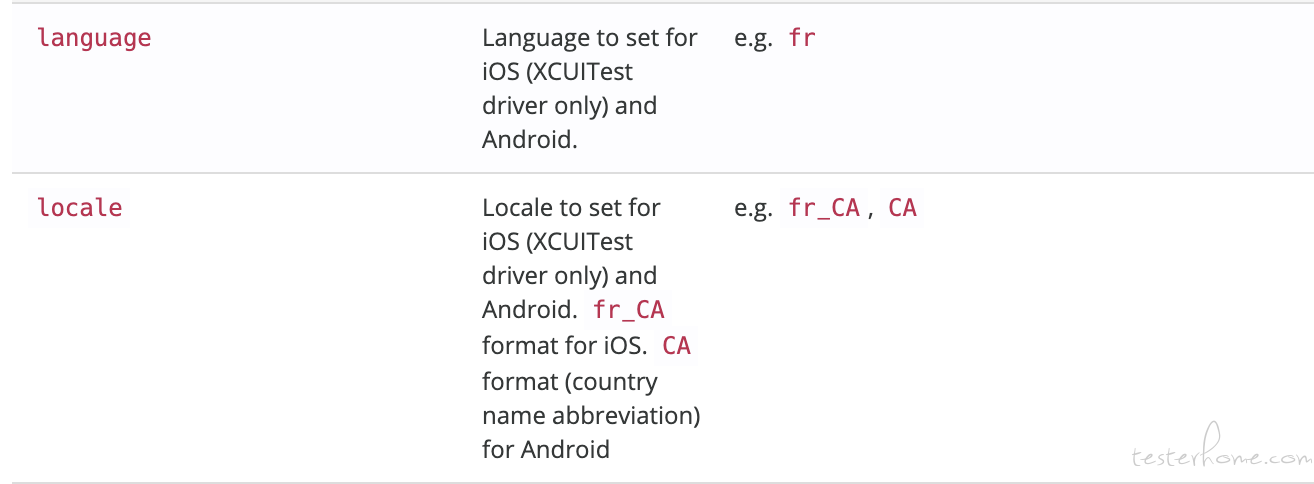Click CA code in locale description
This screenshot has height=484, width=1314.
(x=676, y=346)
